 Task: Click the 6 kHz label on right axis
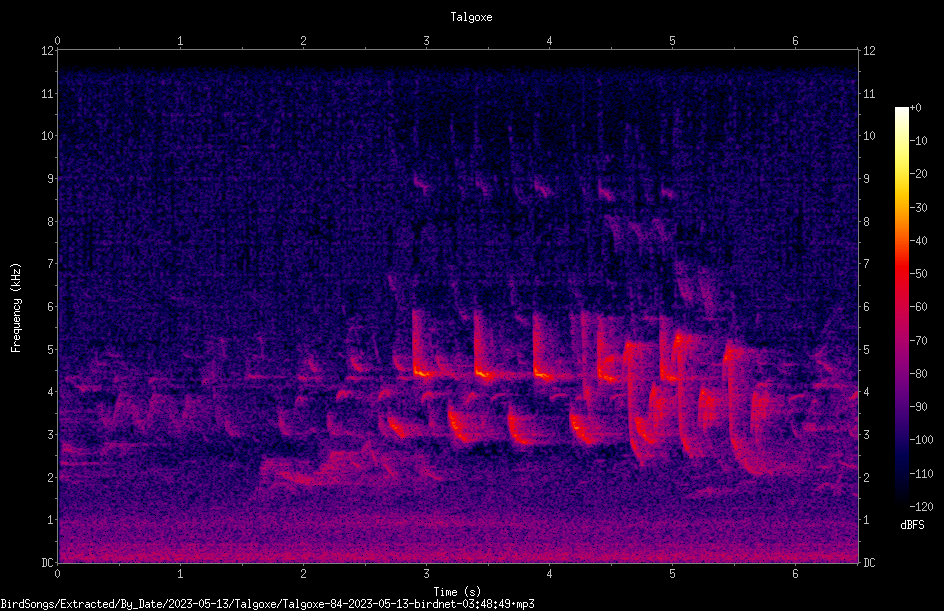click(x=866, y=306)
